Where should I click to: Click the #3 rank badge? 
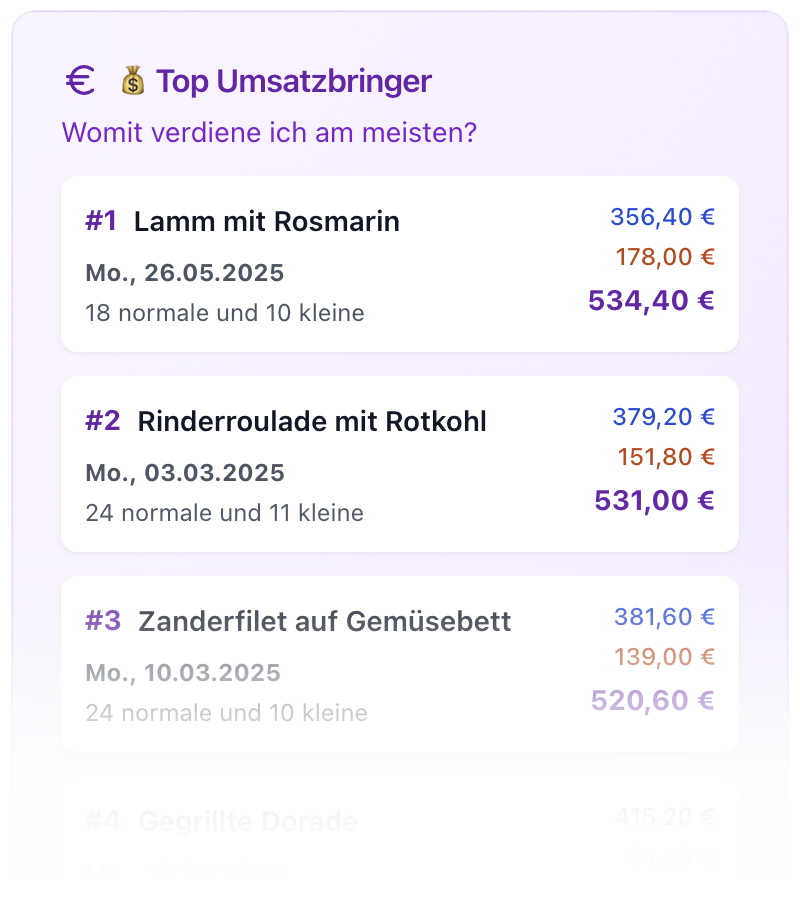[x=103, y=622]
